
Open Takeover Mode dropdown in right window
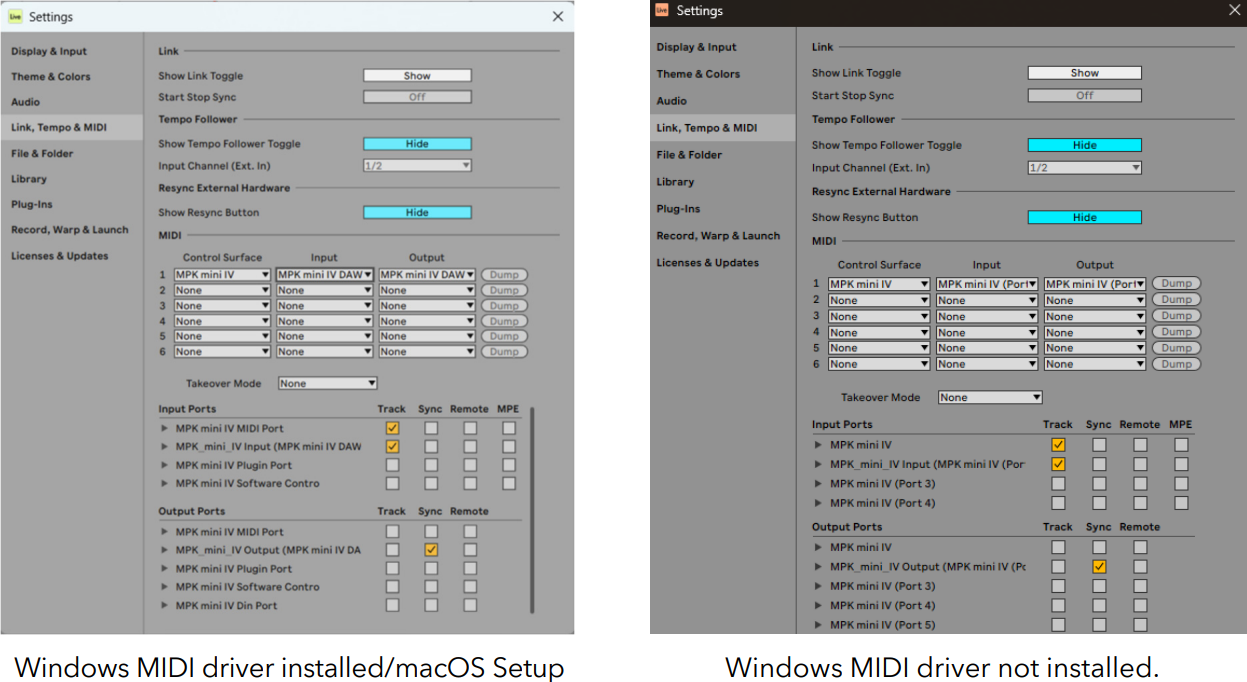(x=990, y=397)
